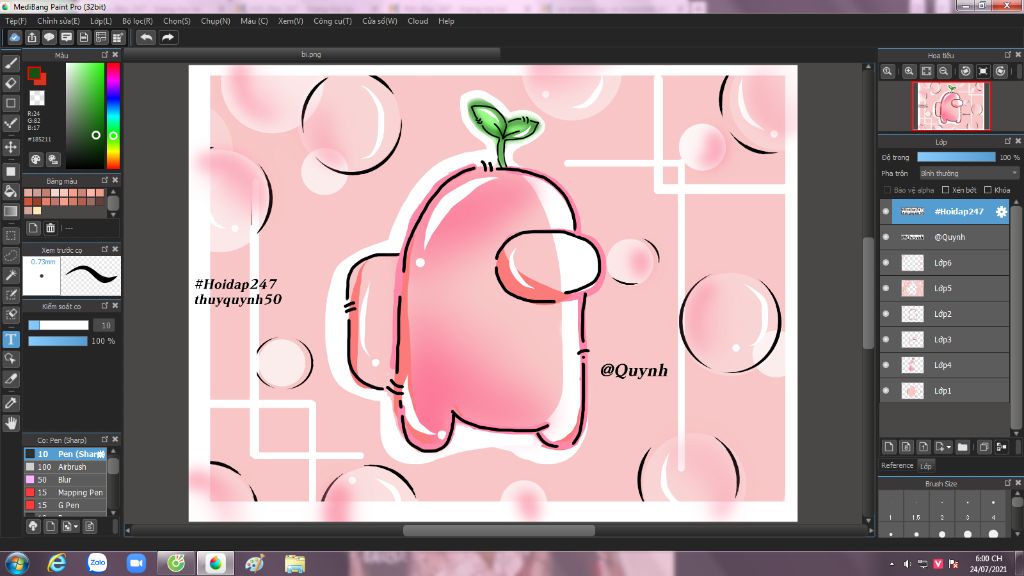Click the color palette wheel icon

(36, 159)
